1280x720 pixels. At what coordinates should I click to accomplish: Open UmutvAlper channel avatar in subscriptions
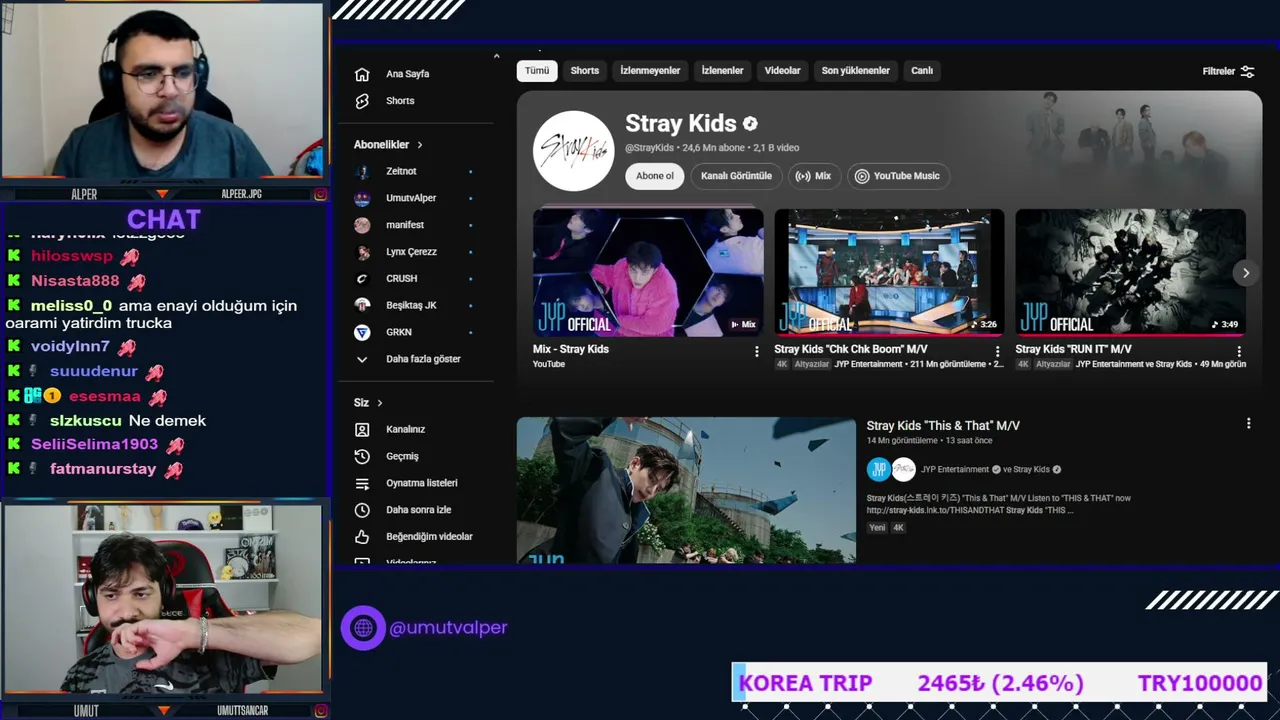(362, 198)
